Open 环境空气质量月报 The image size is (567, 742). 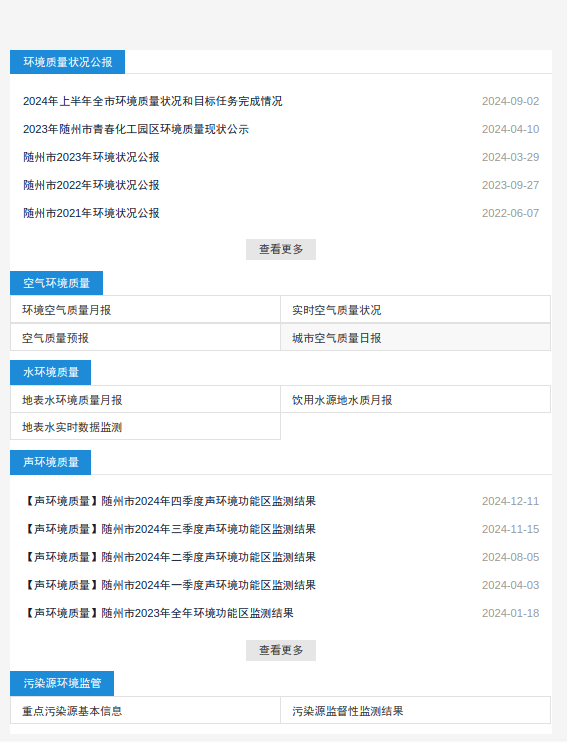145,310
